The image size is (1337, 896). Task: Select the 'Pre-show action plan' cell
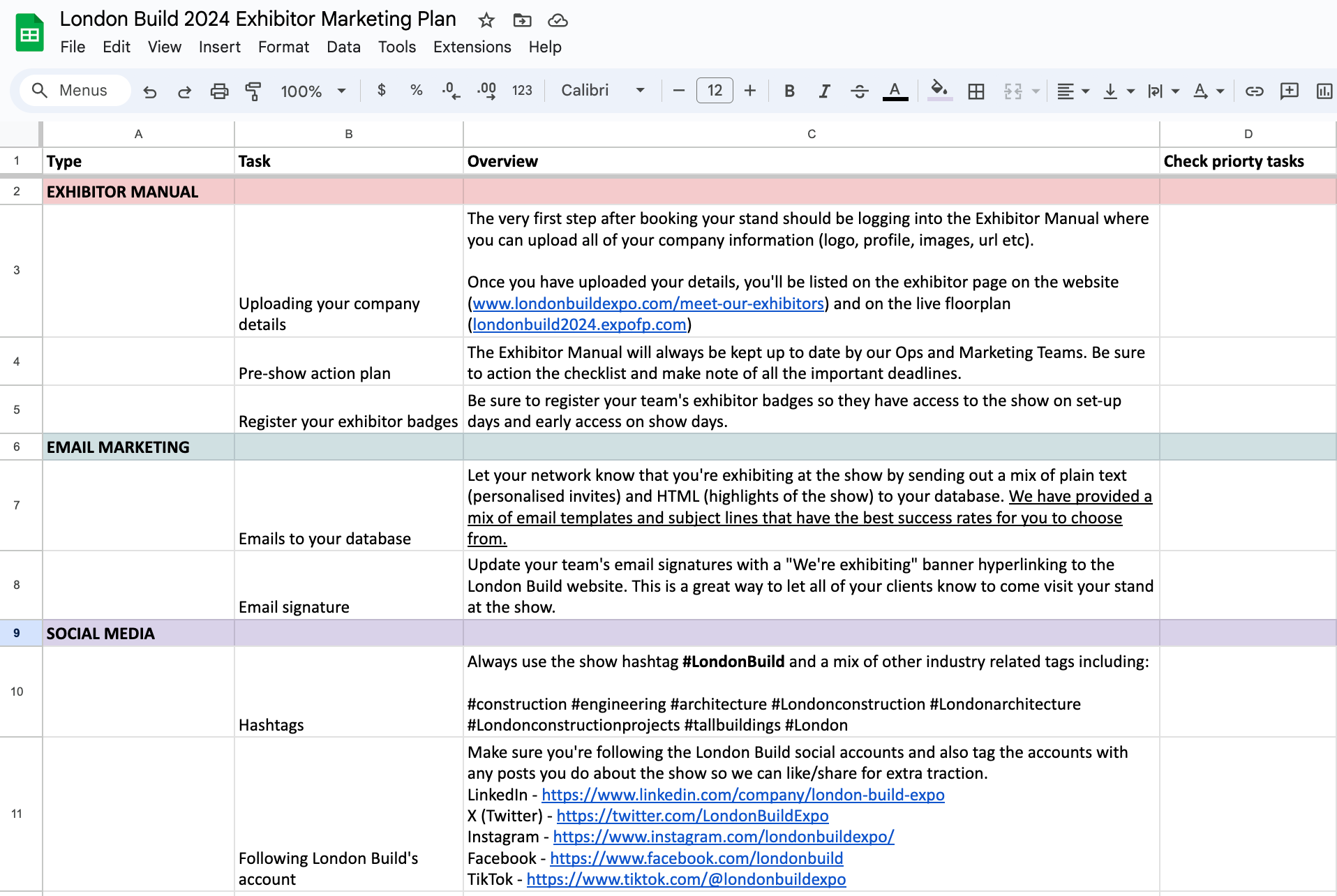pos(349,361)
